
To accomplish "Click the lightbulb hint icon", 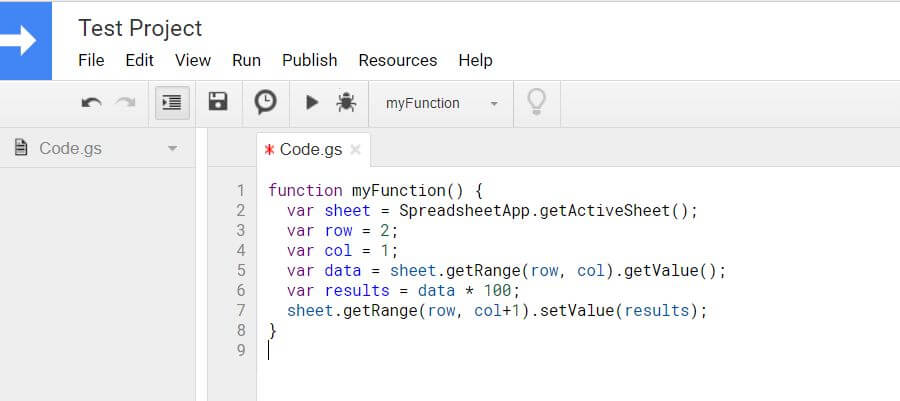I will 537,102.
